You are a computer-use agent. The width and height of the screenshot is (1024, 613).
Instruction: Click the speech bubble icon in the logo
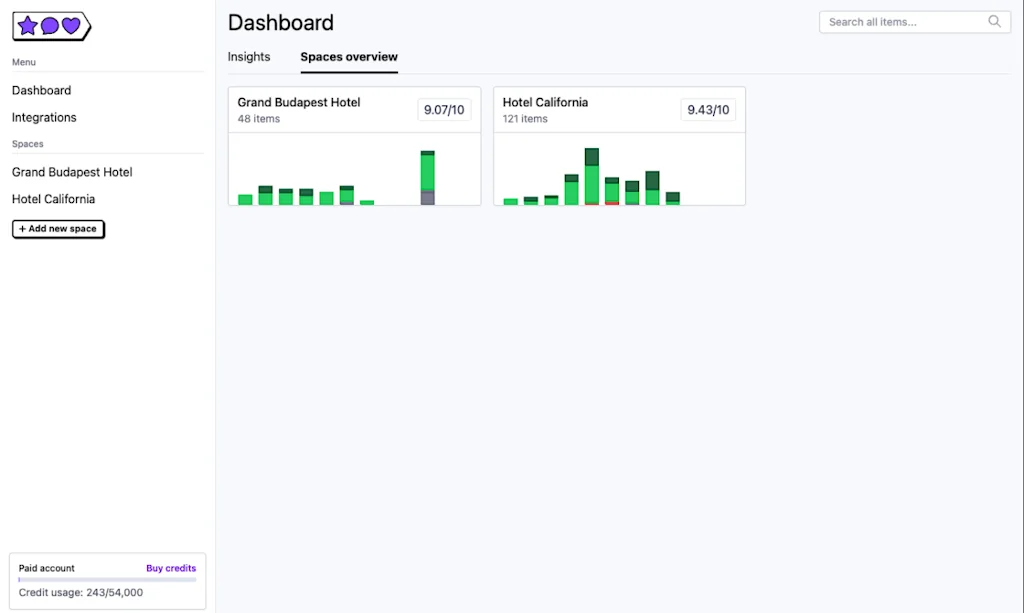tap(51, 26)
